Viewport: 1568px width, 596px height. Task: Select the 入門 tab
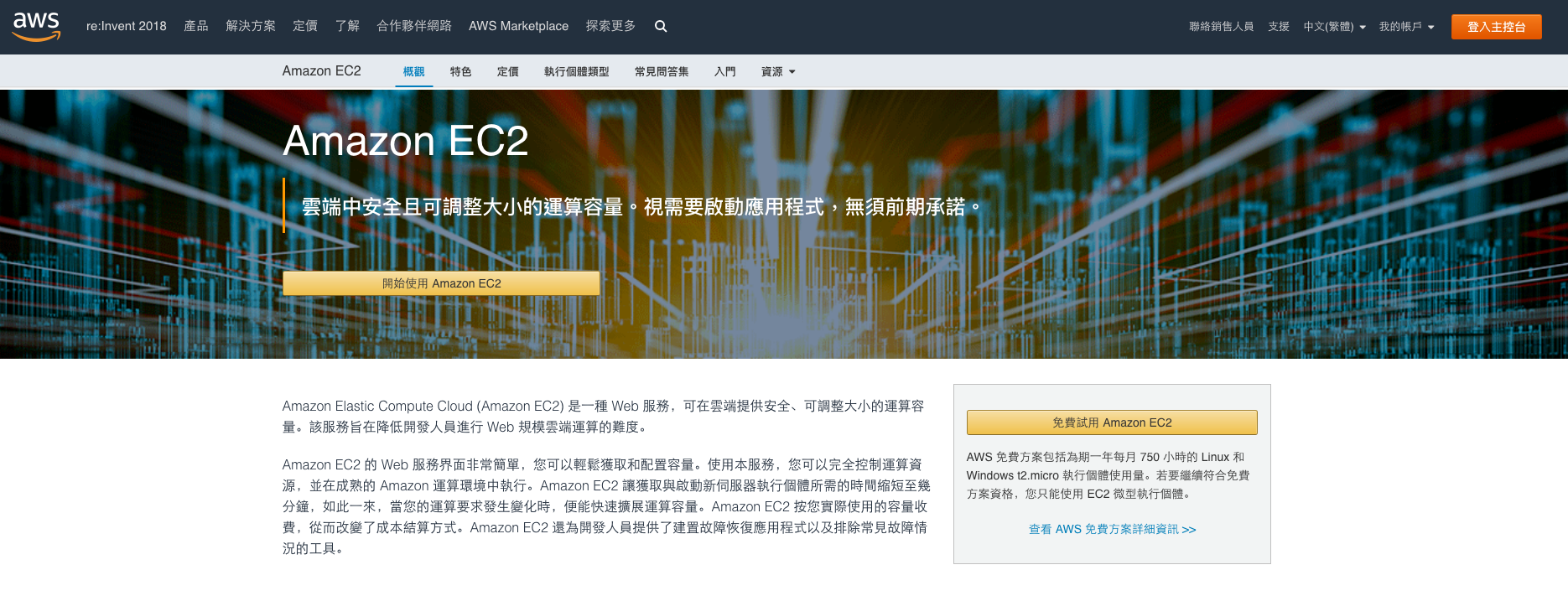[725, 72]
